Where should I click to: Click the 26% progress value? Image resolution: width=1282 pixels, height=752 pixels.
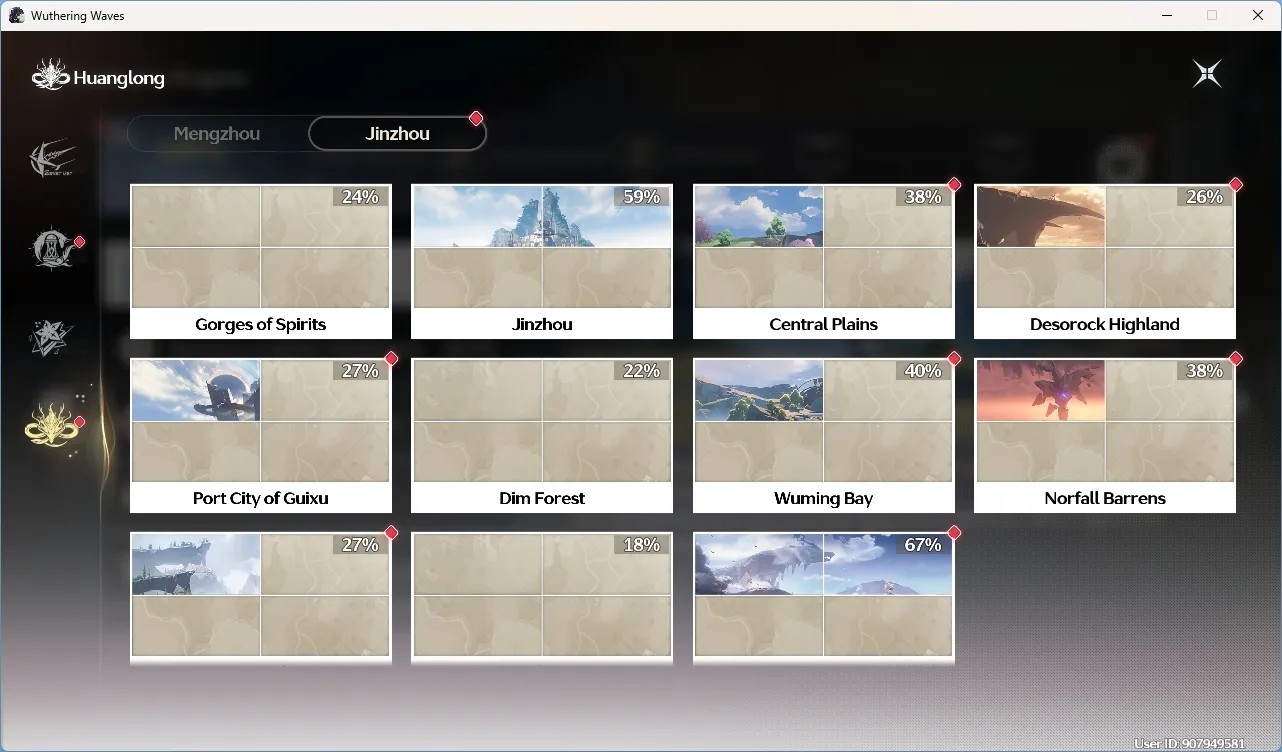(x=1204, y=197)
